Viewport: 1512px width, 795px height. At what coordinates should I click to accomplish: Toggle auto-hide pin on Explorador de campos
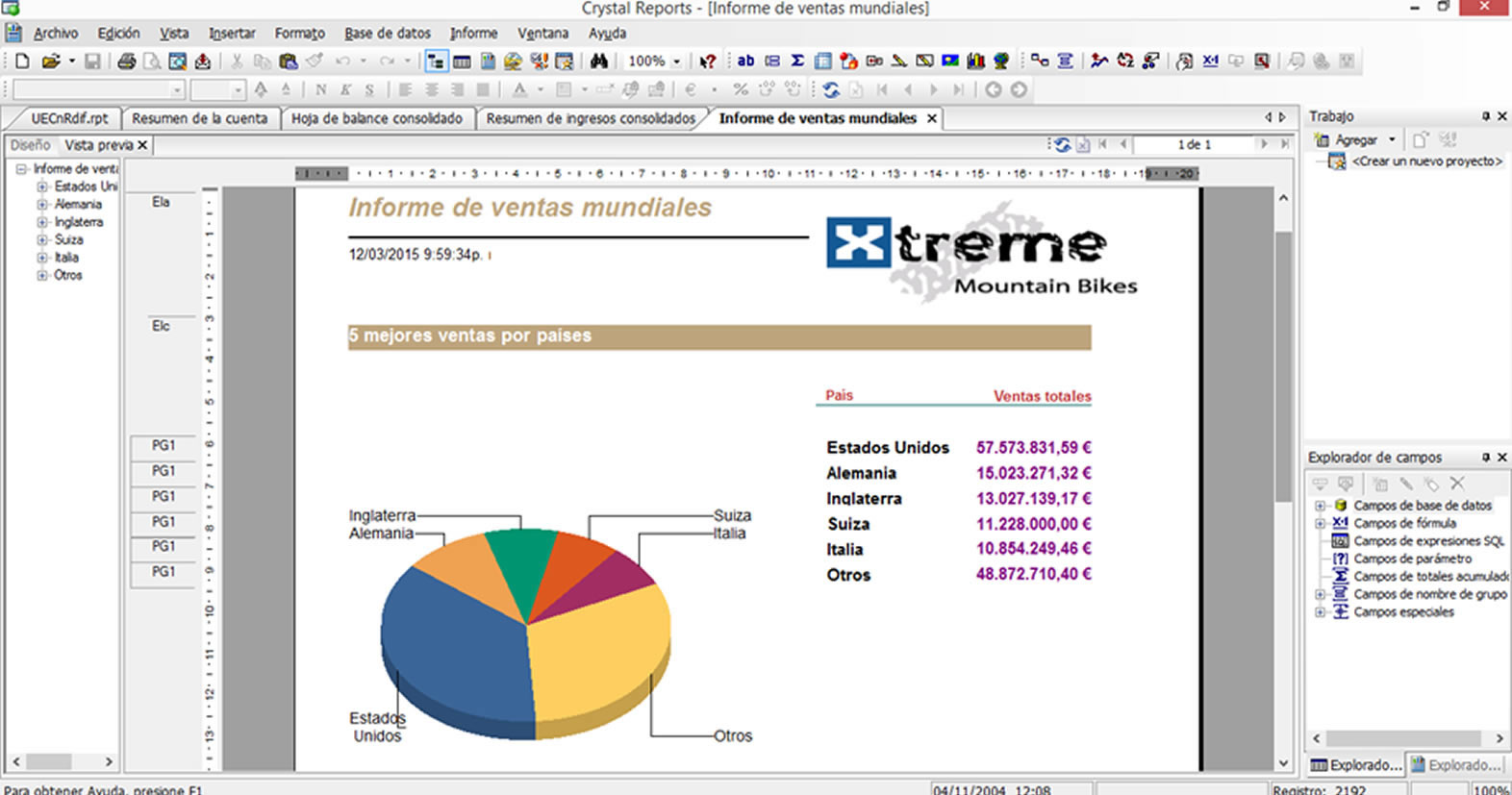(x=1485, y=458)
